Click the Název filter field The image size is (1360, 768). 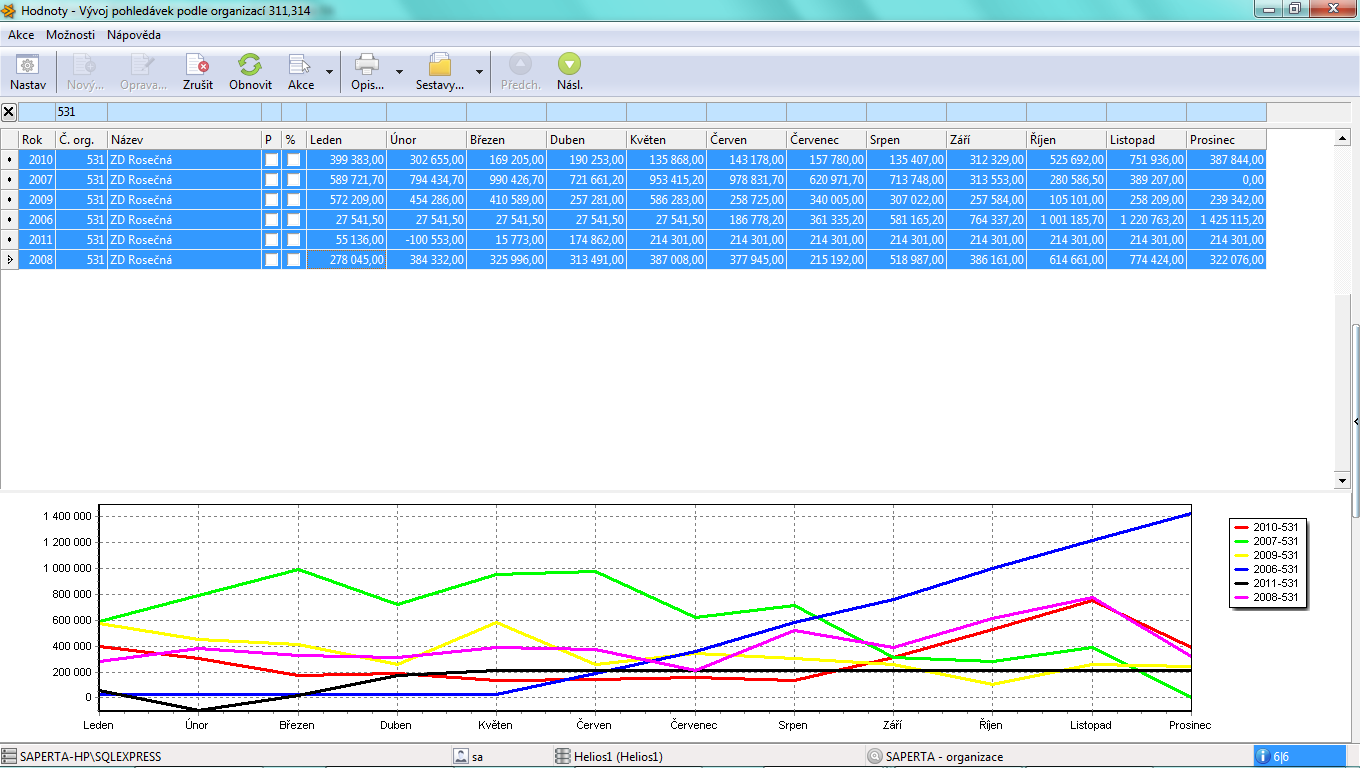[x=184, y=112]
